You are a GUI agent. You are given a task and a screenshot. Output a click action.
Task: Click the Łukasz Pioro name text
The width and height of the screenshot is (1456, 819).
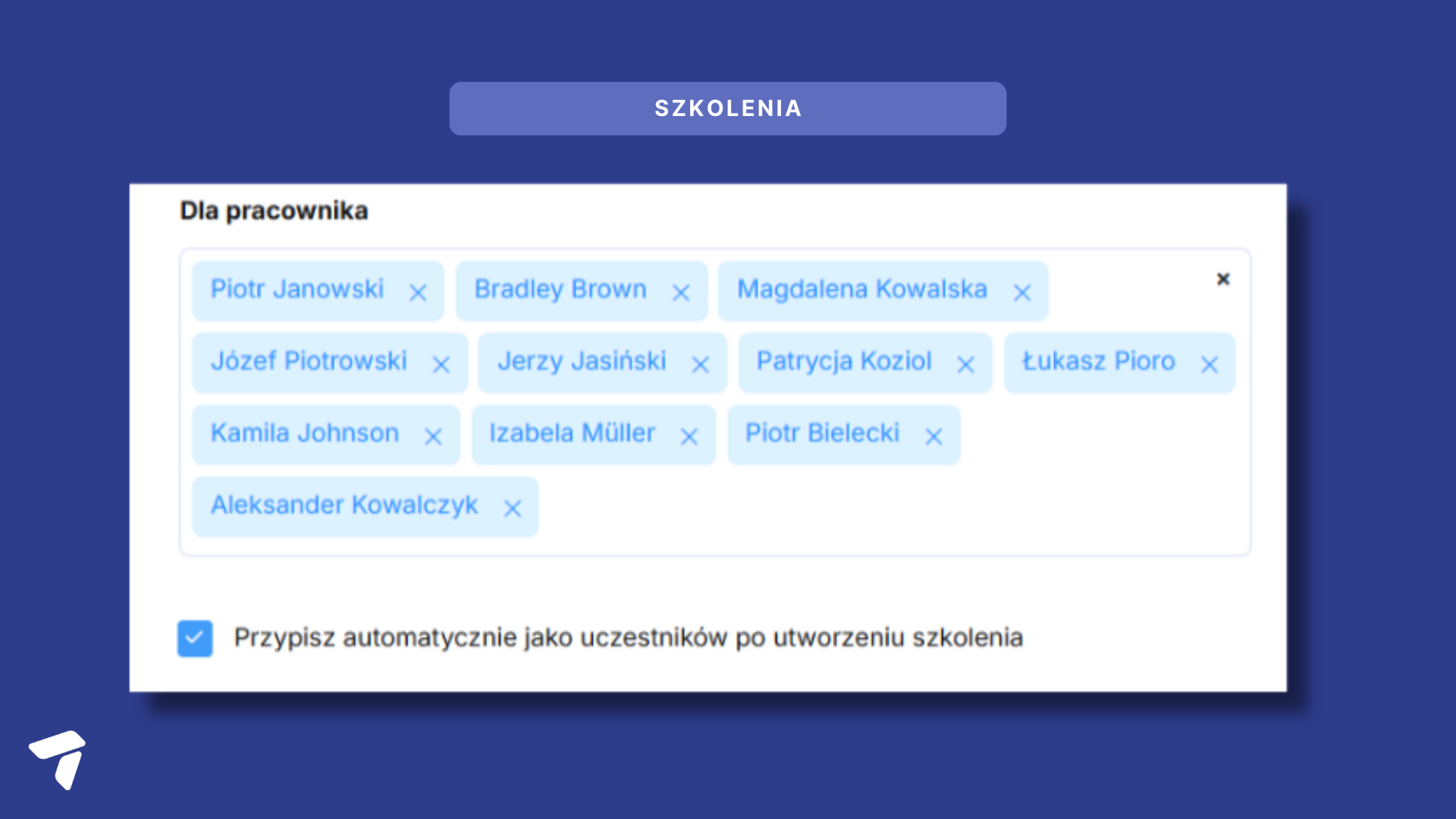click(x=1099, y=361)
